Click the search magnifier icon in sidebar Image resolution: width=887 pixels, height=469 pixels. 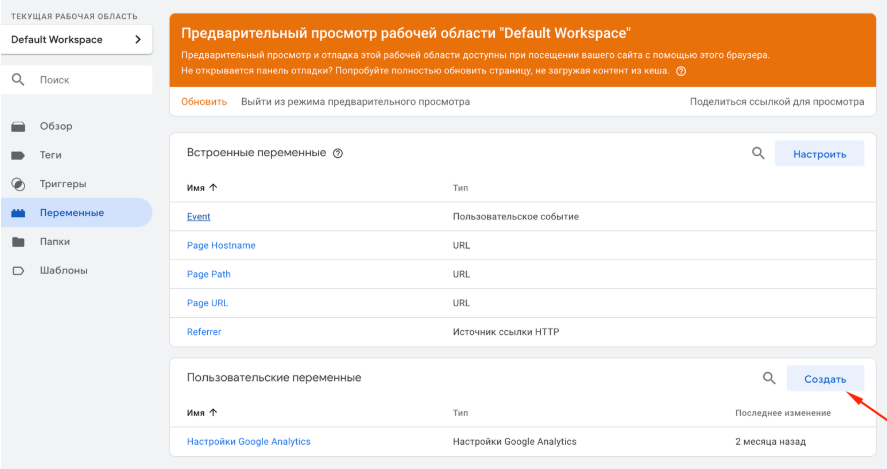coord(18,79)
